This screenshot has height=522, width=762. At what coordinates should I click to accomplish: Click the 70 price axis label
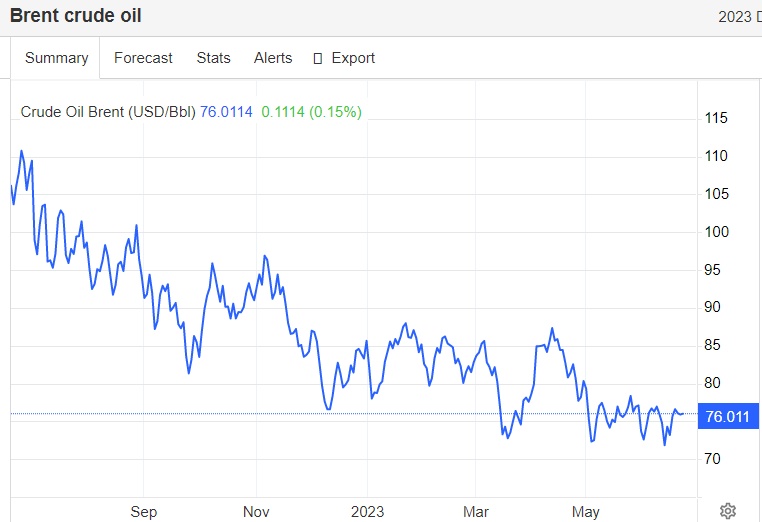712,459
